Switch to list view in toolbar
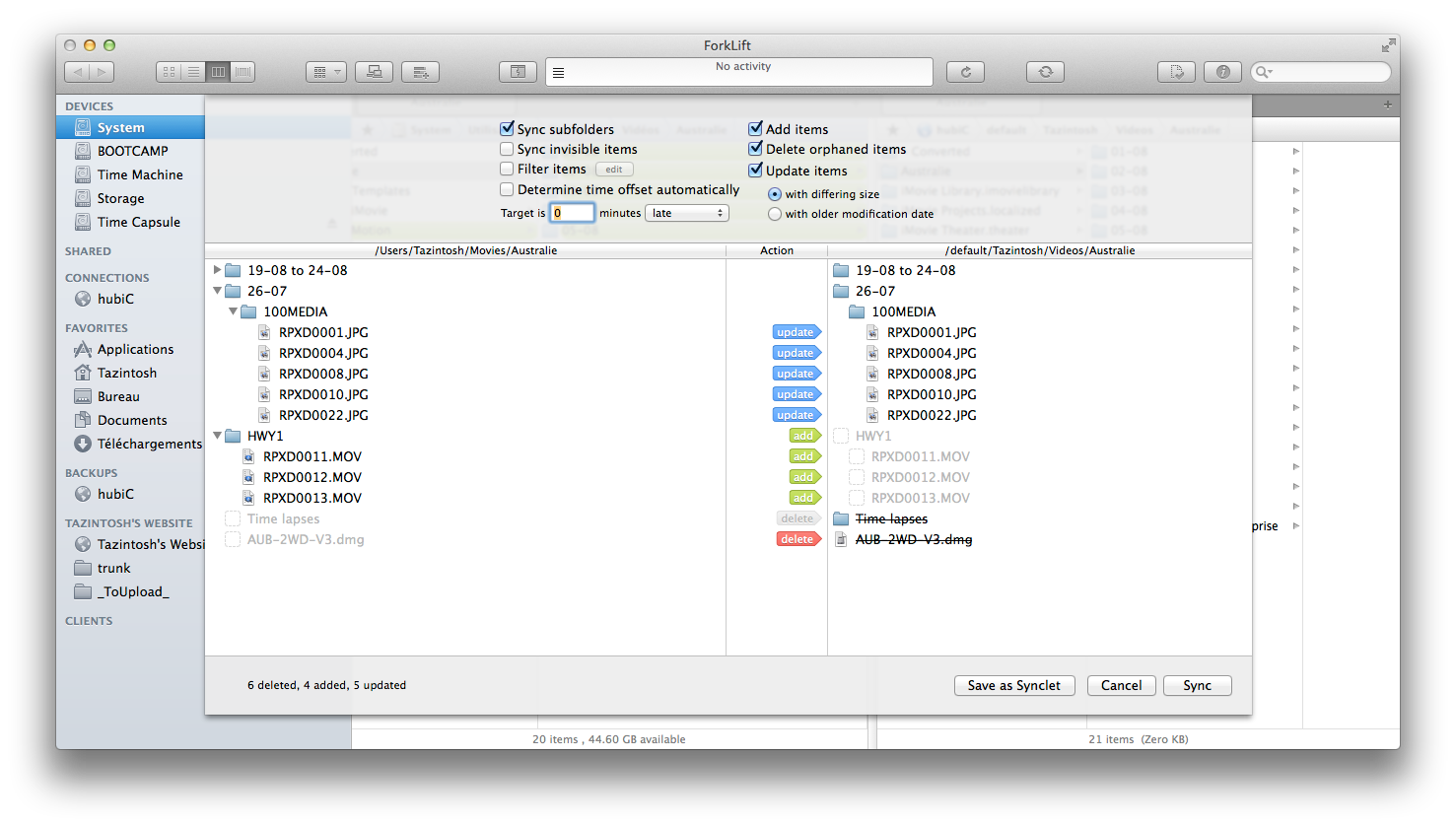 (193, 72)
